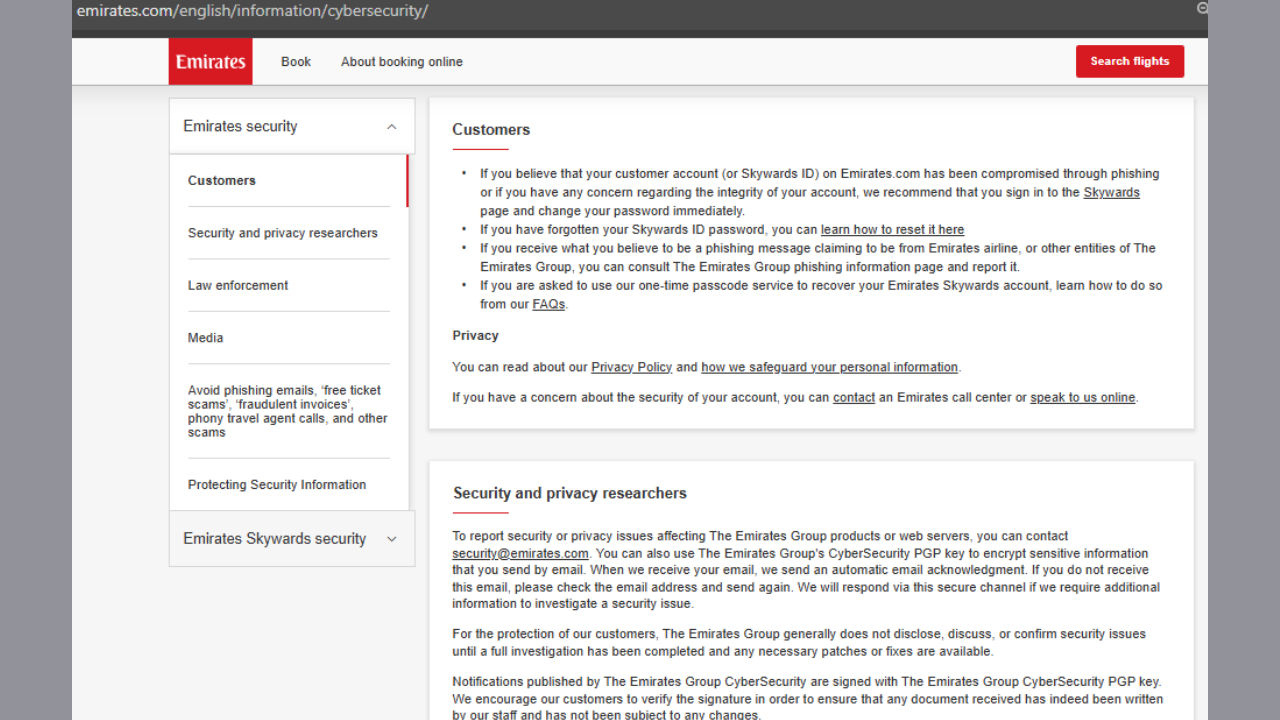This screenshot has height=720, width=1280.
Task: Select Customers in the sidebar
Action: point(222,181)
